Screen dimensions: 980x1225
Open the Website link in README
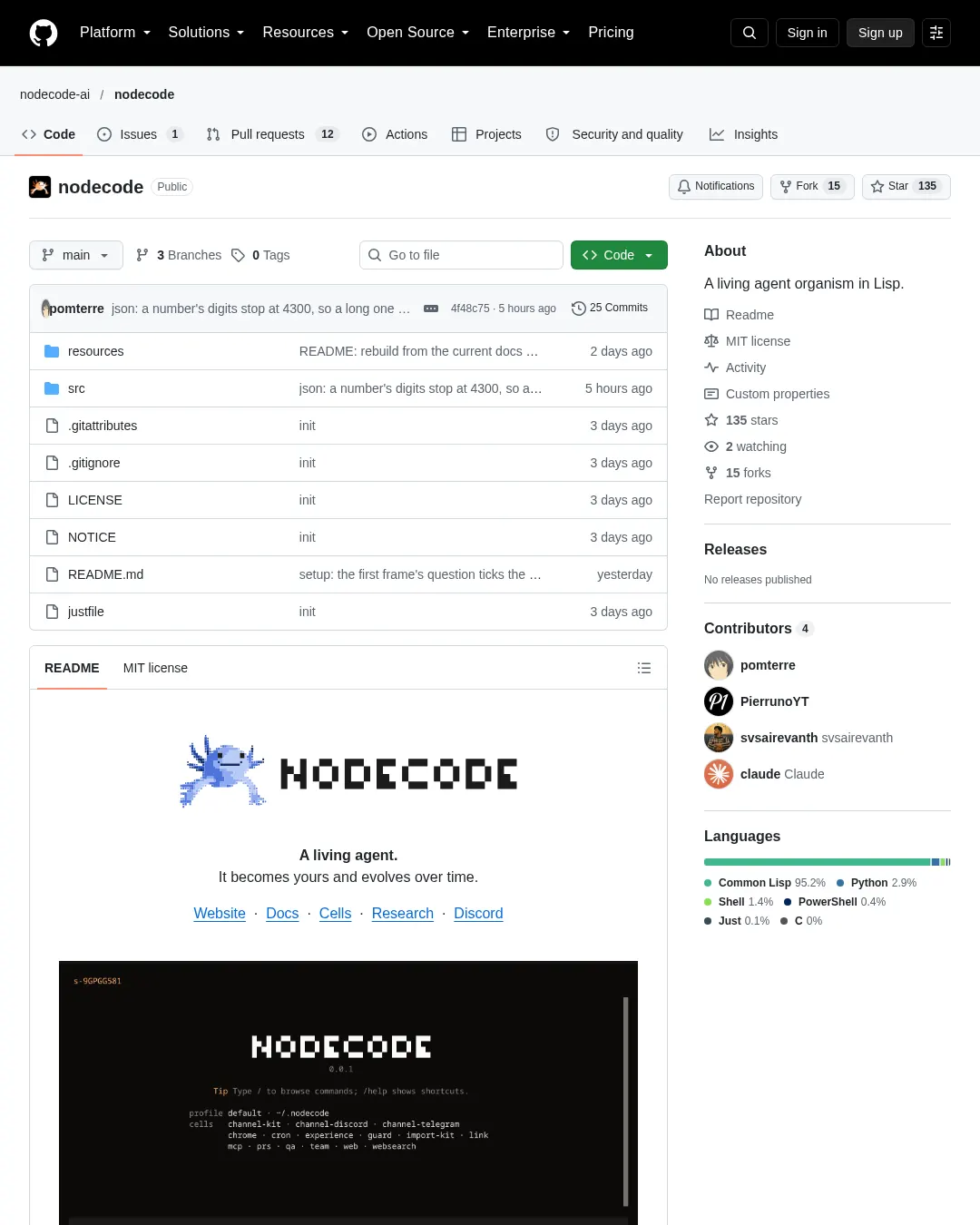[x=220, y=914]
